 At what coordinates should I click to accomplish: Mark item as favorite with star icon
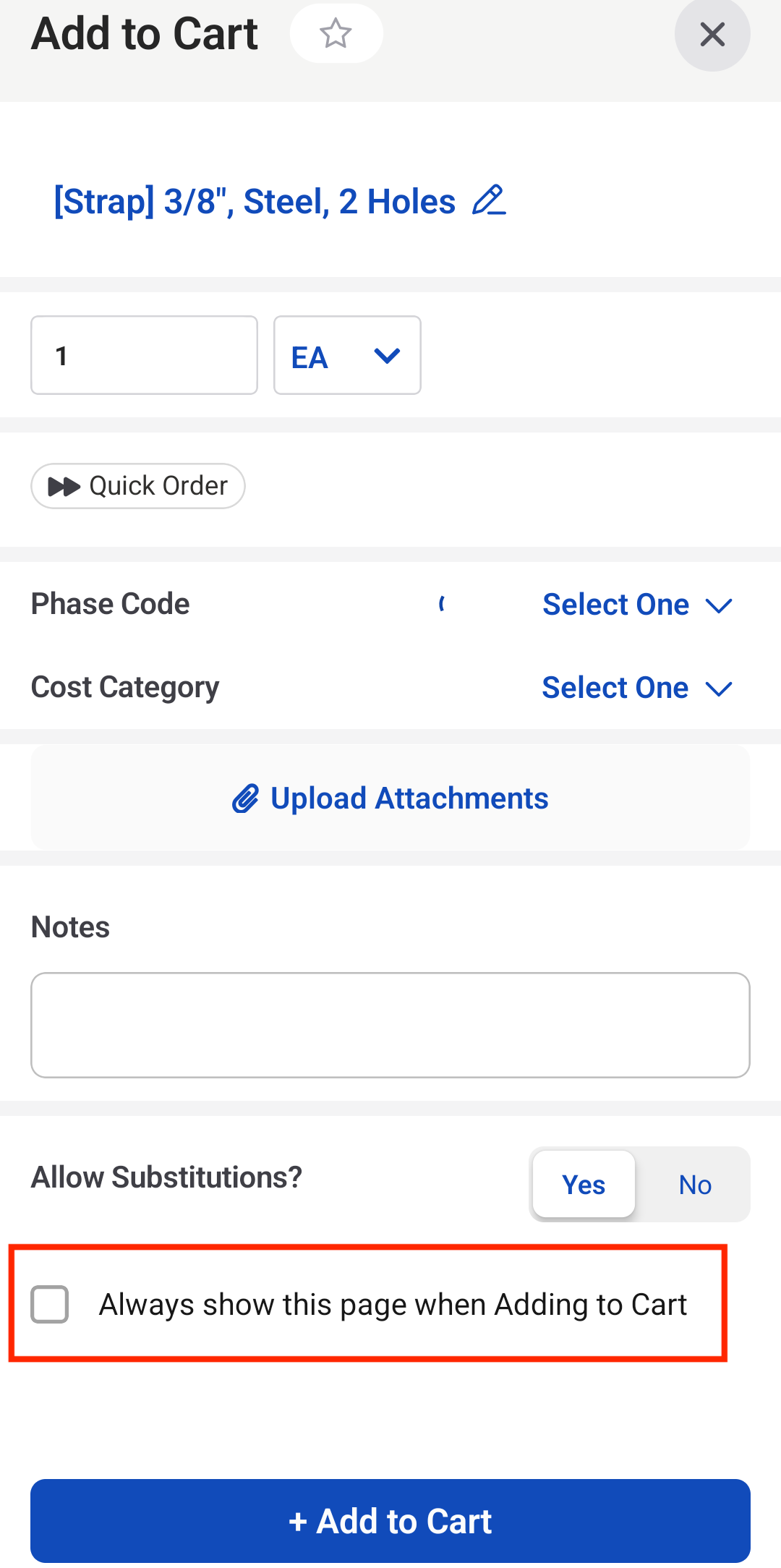click(x=336, y=33)
